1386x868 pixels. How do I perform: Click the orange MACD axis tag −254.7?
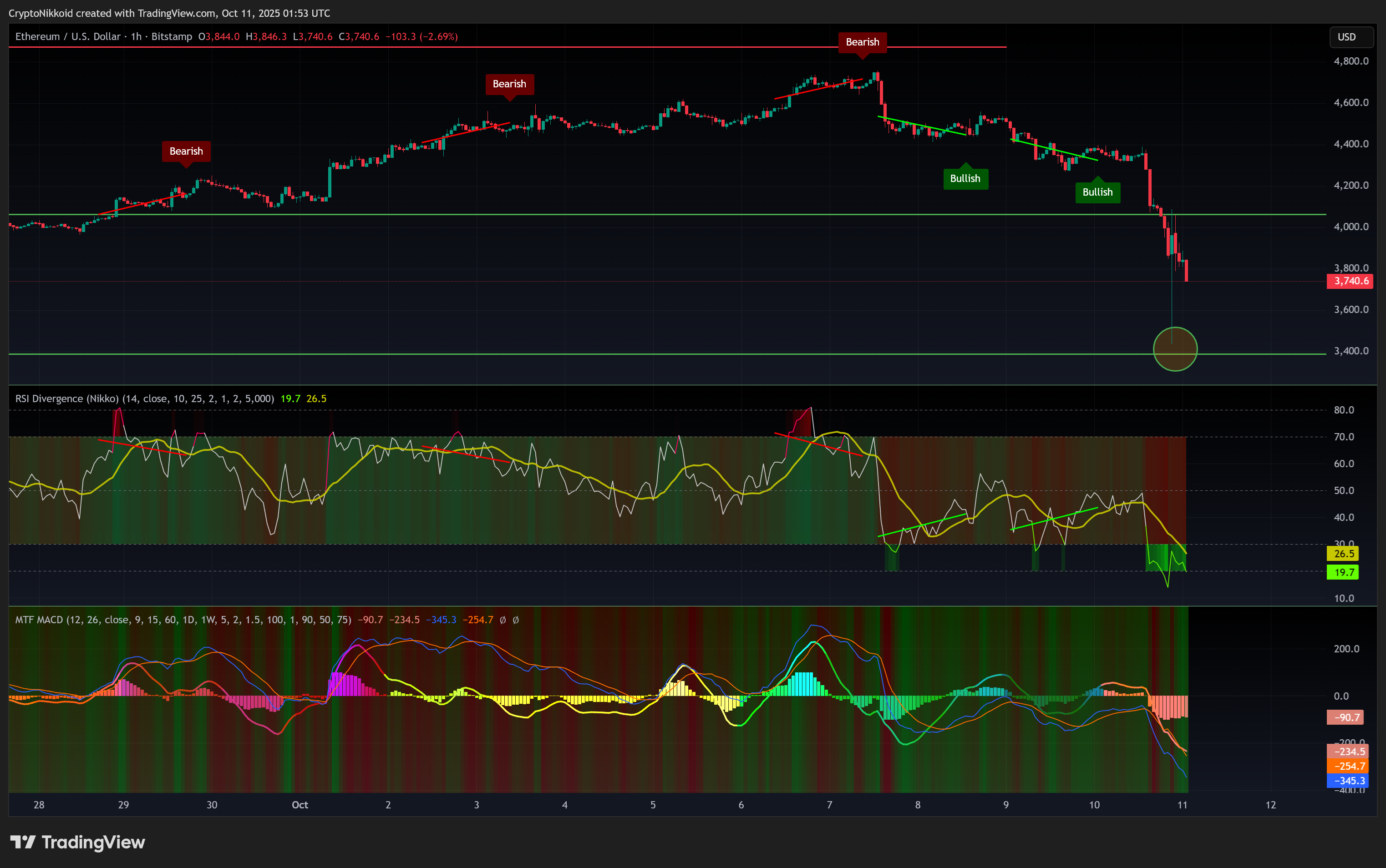[x=1347, y=766]
